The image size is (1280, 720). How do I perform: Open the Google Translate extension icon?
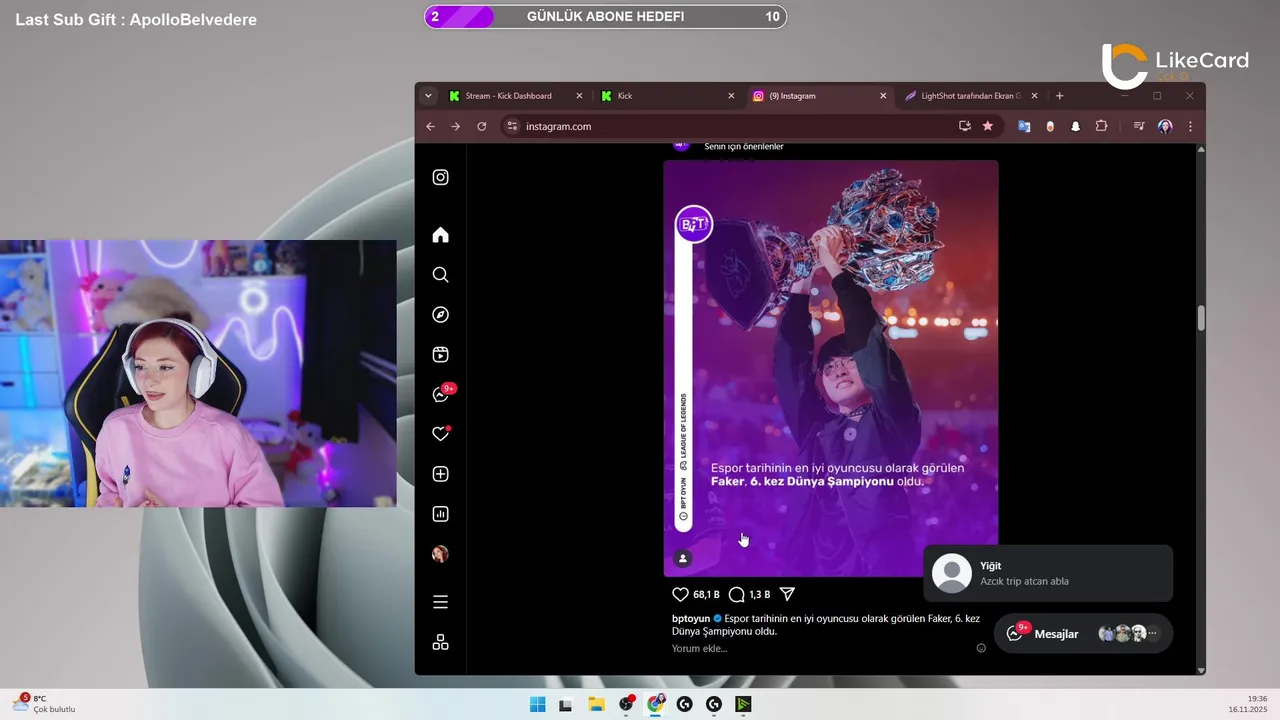[x=1024, y=126]
